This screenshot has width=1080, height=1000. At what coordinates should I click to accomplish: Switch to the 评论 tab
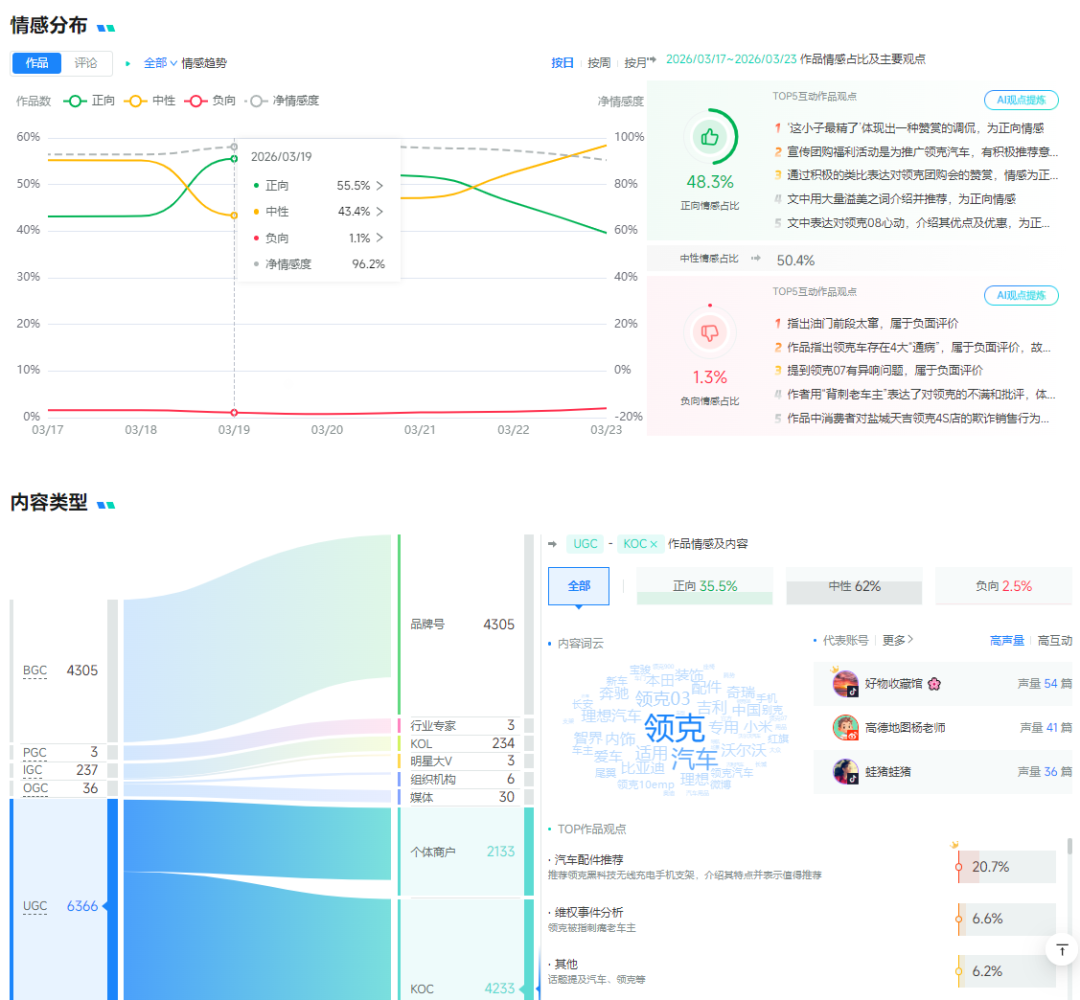click(87, 63)
